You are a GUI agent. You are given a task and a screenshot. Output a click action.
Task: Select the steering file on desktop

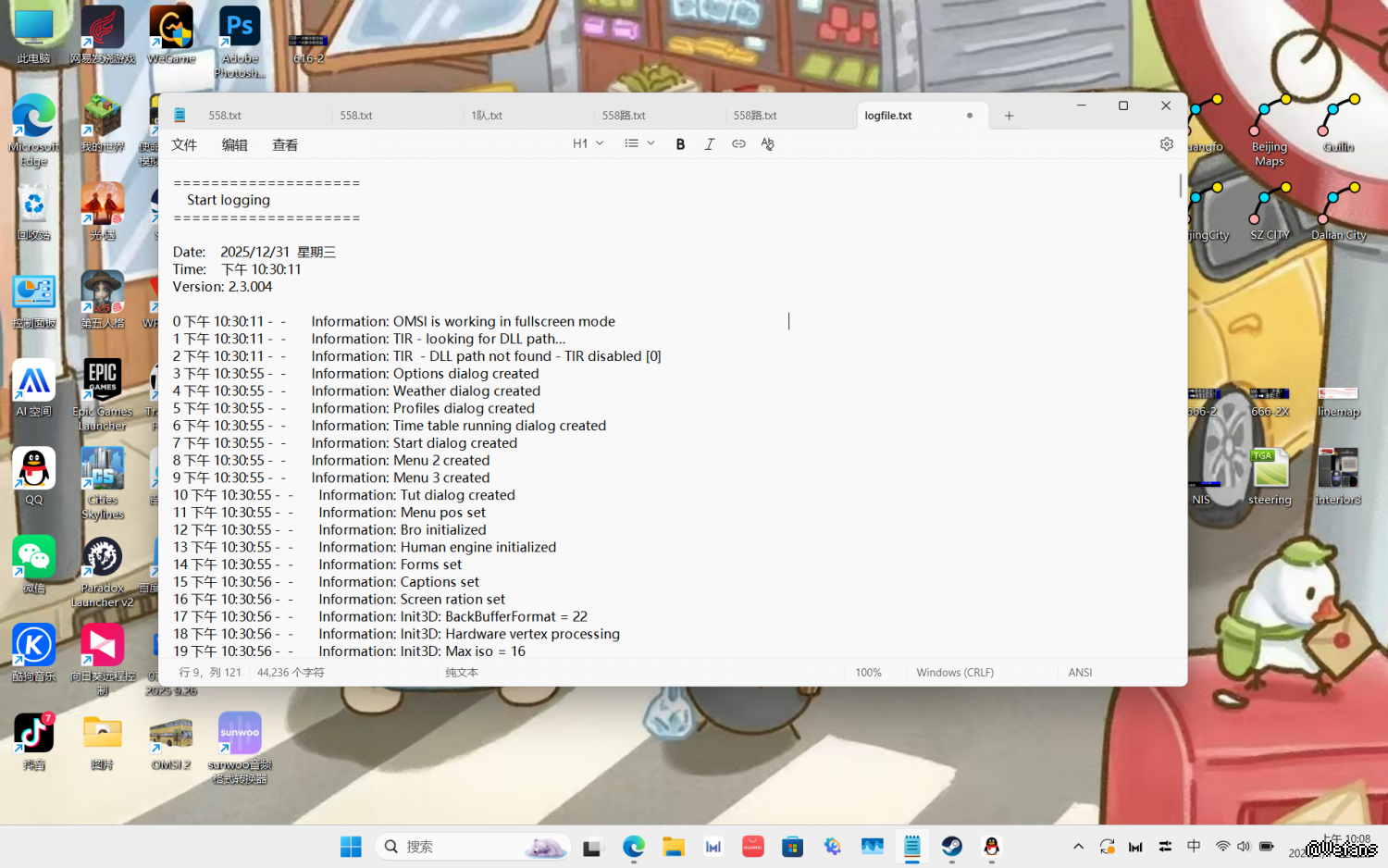(x=1270, y=476)
